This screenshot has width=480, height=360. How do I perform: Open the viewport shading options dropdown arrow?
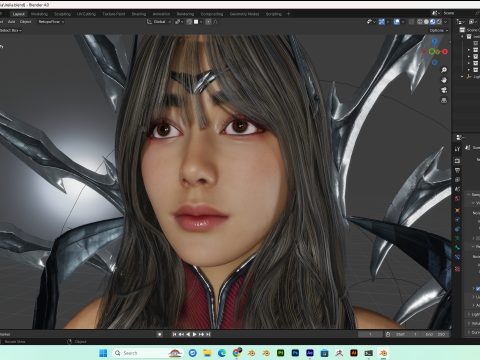click(446, 22)
